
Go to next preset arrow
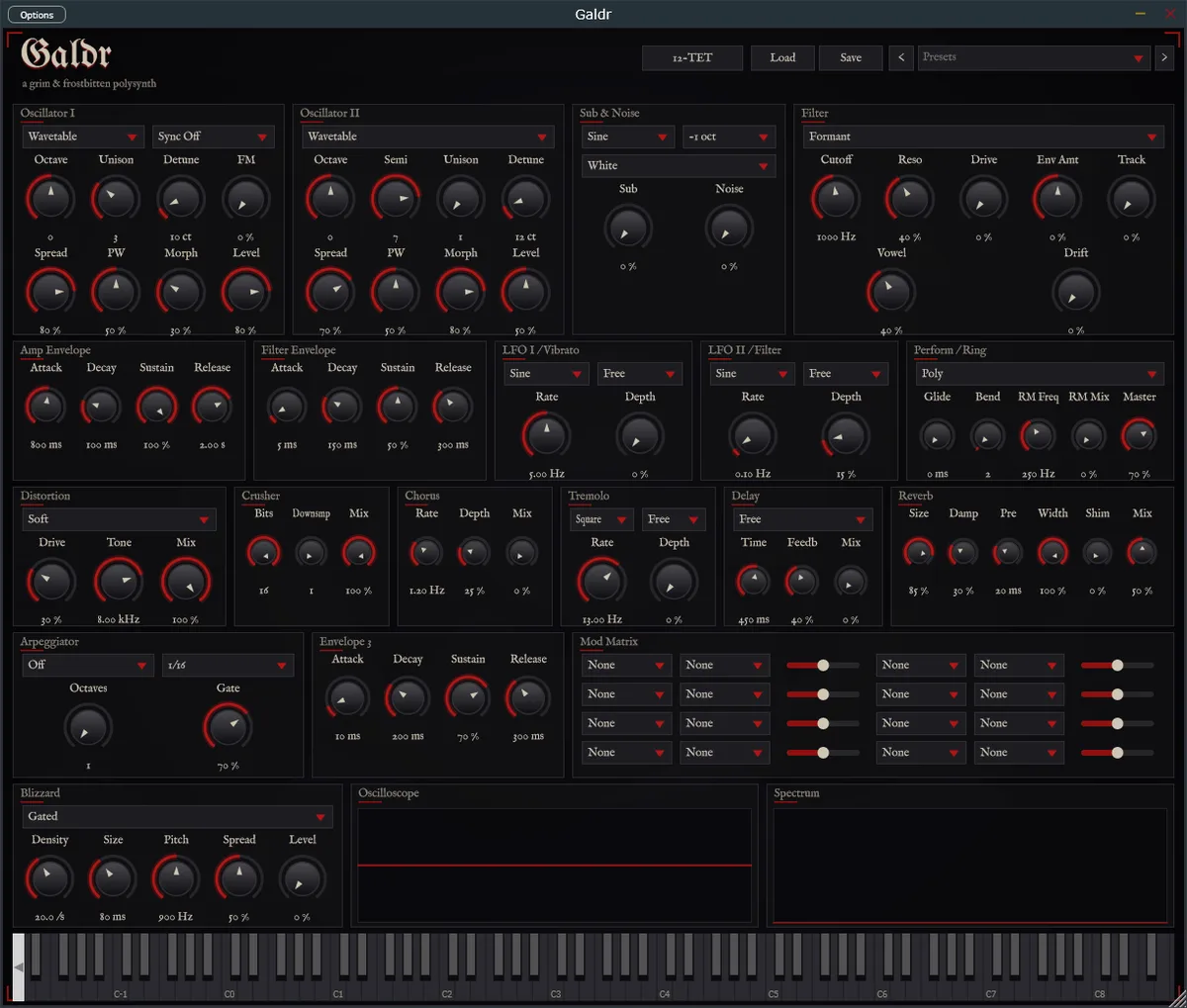point(1164,57)
